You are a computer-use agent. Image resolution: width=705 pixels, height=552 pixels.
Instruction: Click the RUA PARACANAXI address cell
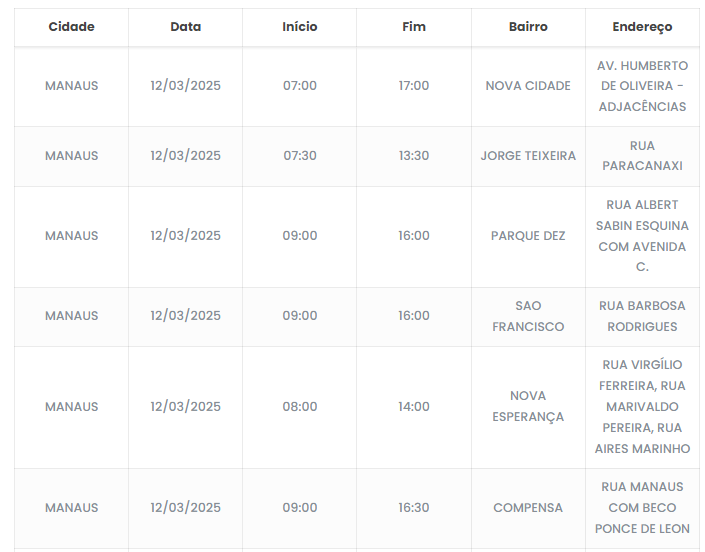[642, 156]
